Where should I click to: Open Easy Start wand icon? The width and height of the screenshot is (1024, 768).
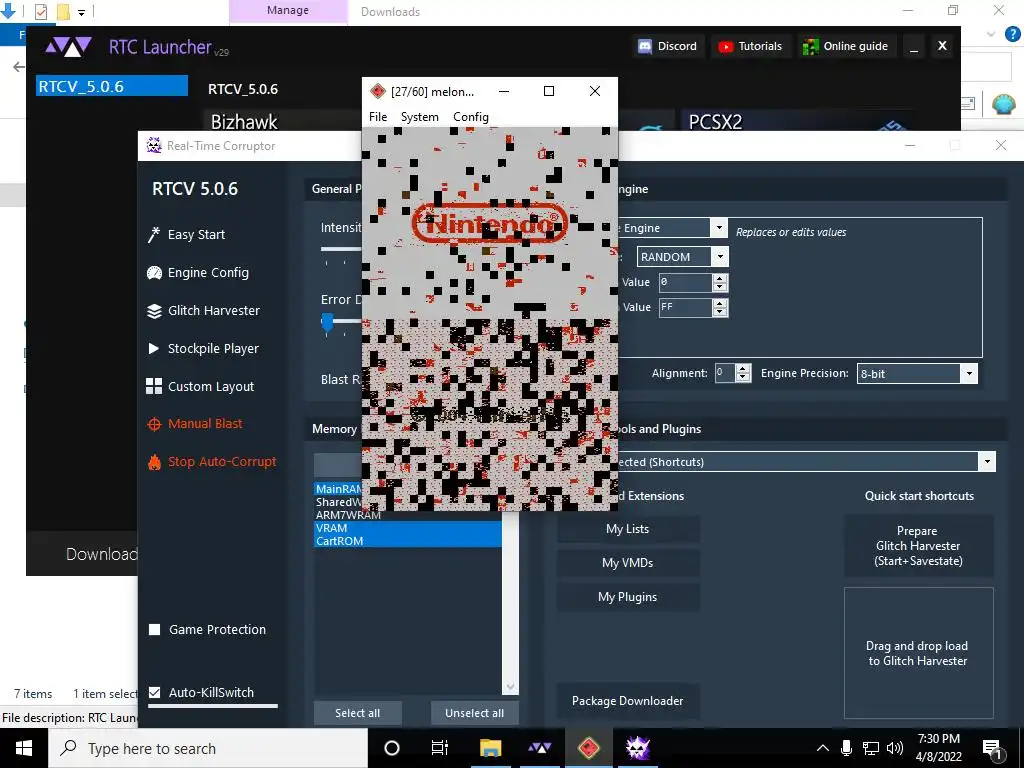click(154, 234)
